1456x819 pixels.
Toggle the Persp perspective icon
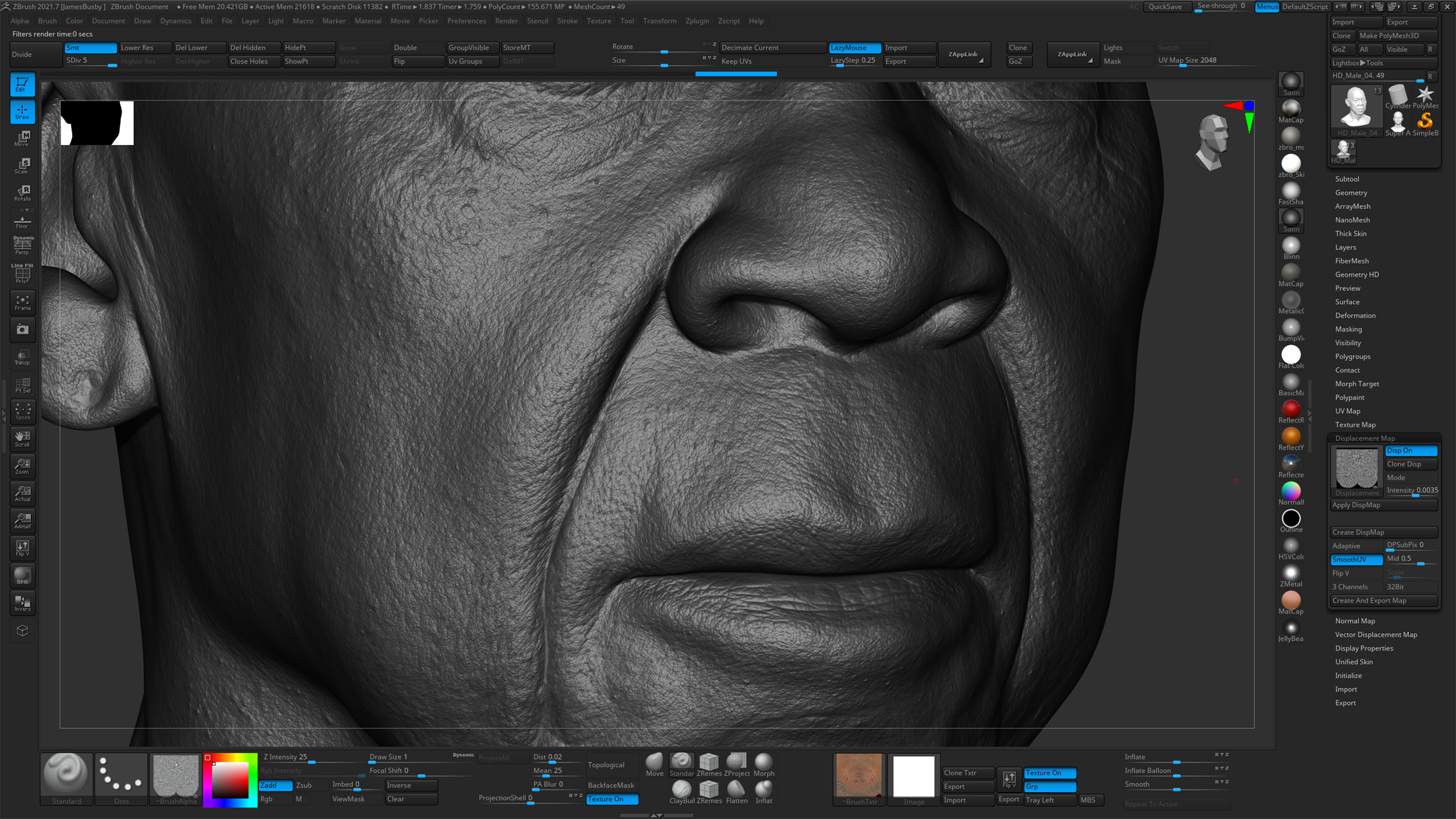(x=22, y=246)
